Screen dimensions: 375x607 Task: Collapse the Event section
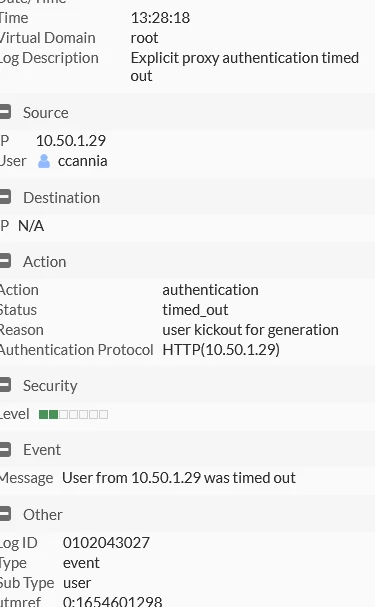(x=5, y=449)
